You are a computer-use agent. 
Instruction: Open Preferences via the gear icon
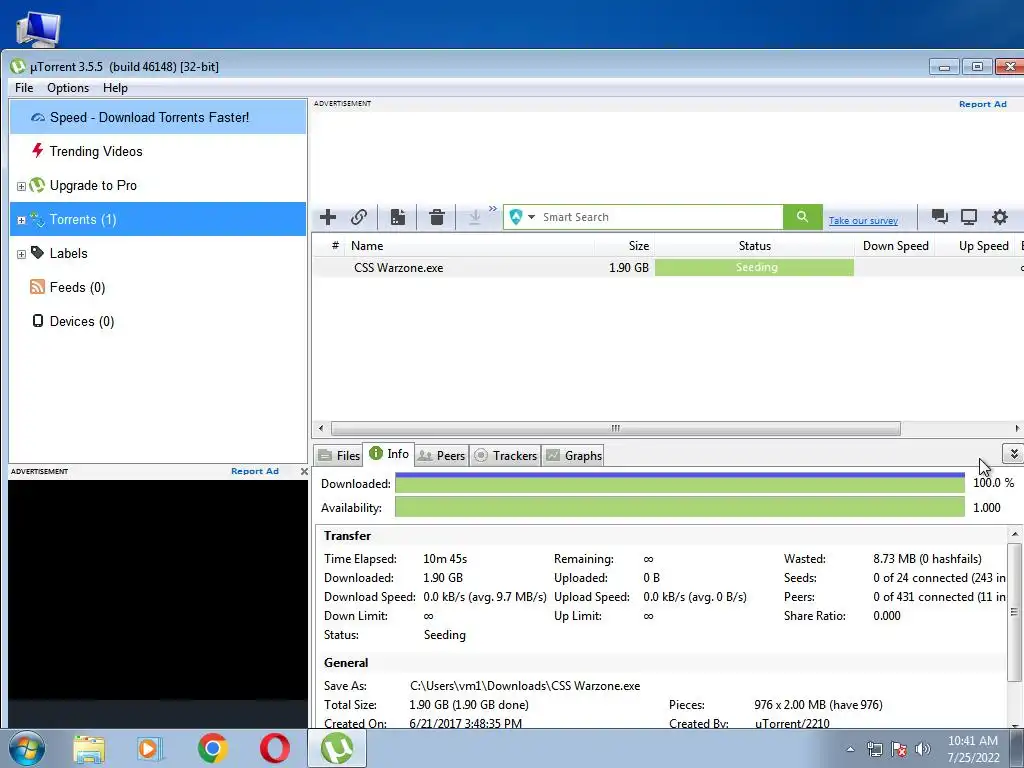tap(1000, 217)
